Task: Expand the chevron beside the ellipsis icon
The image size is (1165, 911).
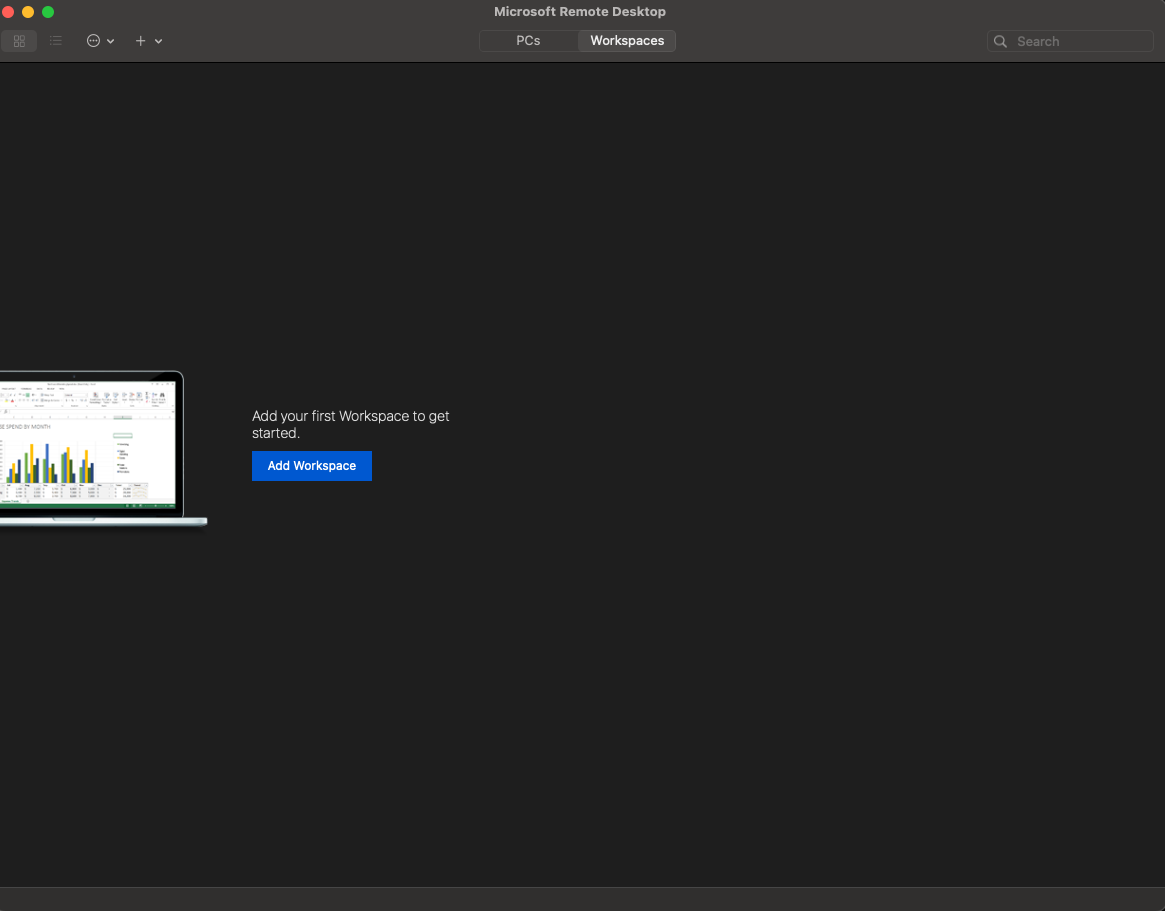Action: [x=109, y=41]
